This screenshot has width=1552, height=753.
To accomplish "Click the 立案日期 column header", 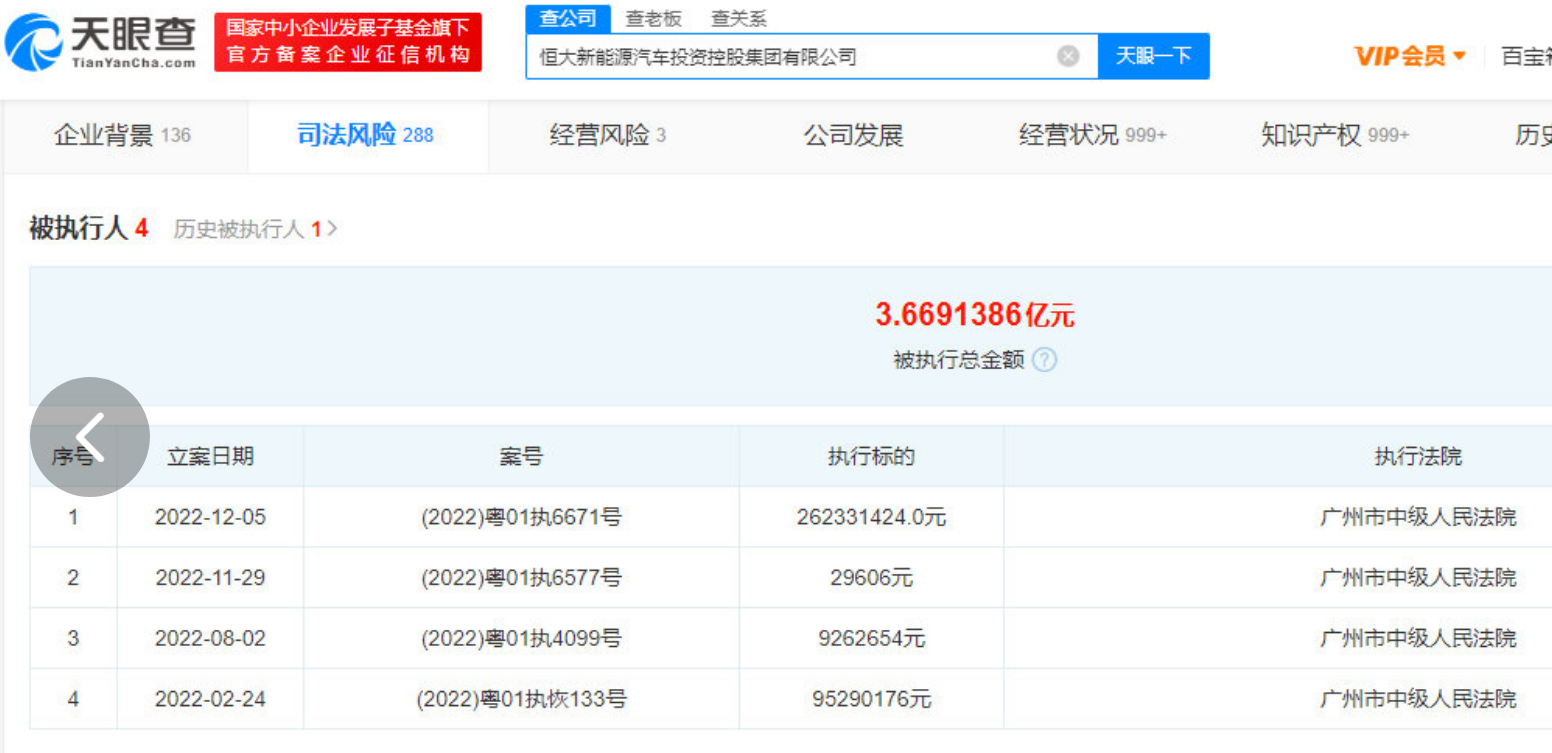I will pos(210,457).
